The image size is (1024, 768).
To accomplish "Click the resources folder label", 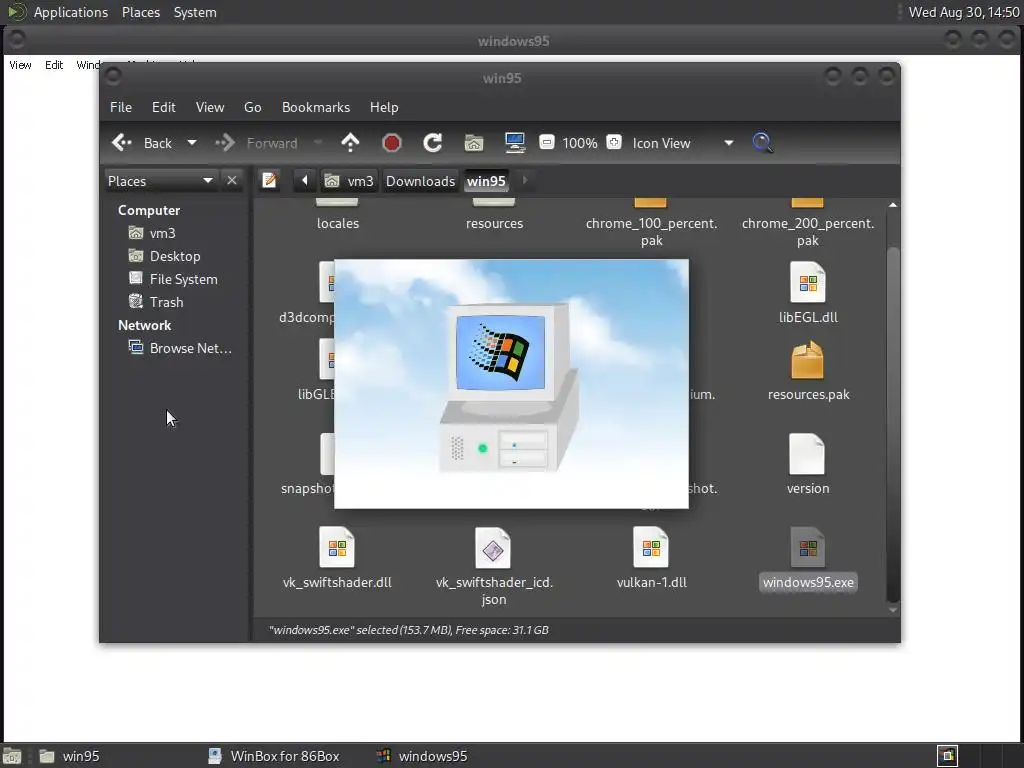I will pos(494,223).
